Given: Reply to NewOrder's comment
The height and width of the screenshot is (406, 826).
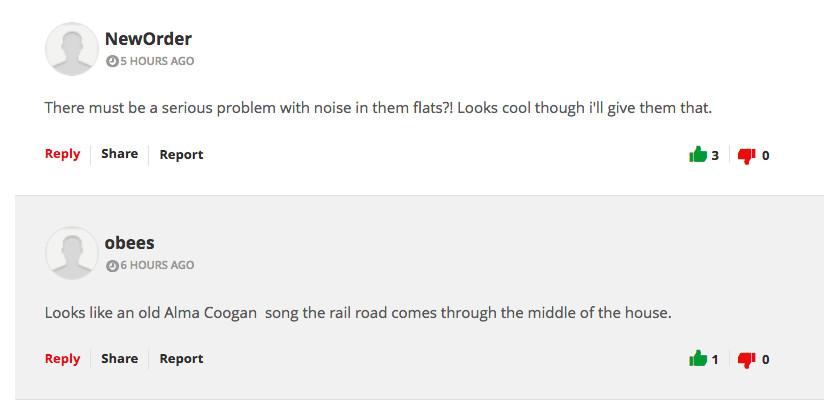Looking at the screenshot, I should pos(62,154).
